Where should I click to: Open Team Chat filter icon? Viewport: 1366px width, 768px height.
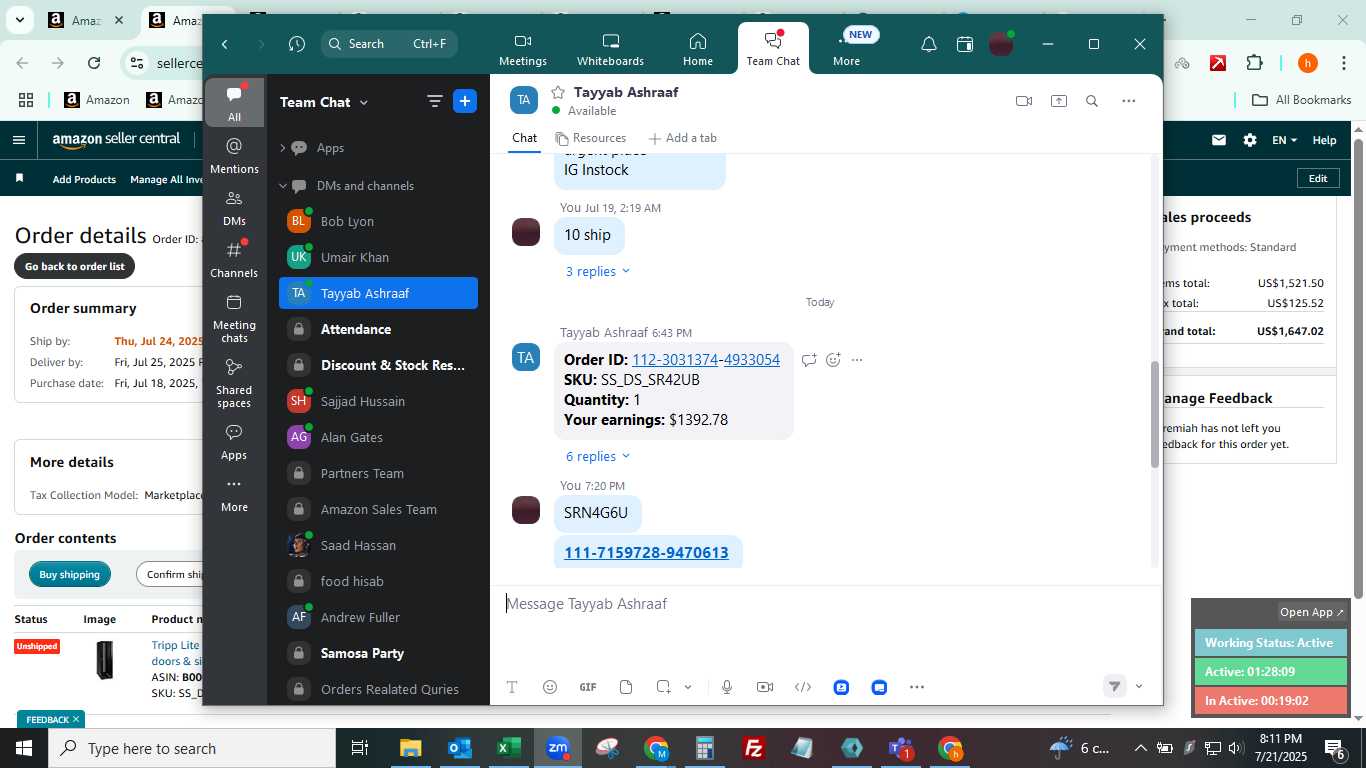click(x=434, y=101)
